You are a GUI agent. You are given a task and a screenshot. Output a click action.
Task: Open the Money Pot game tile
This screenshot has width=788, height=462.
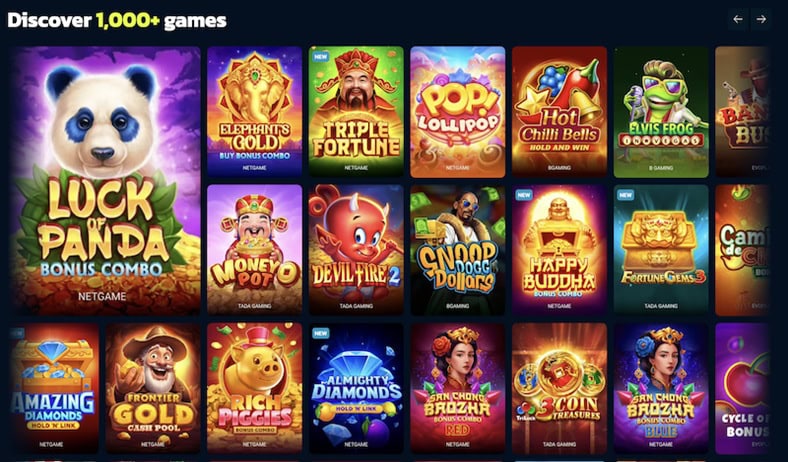[254, 250]
